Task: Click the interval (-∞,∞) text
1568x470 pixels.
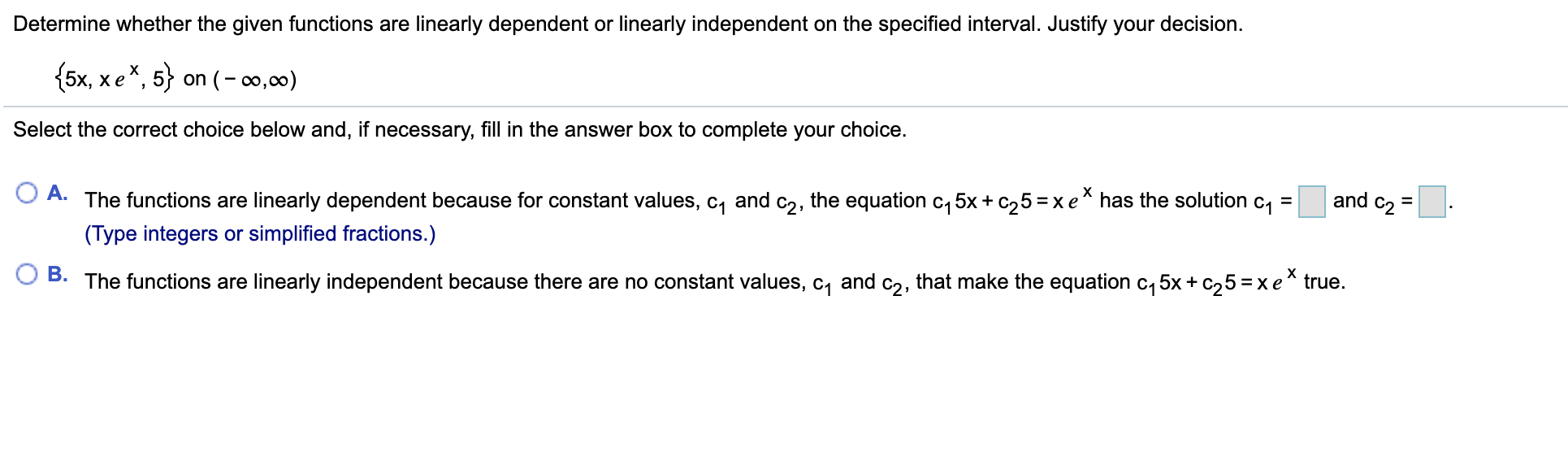Action: point(254,80)
